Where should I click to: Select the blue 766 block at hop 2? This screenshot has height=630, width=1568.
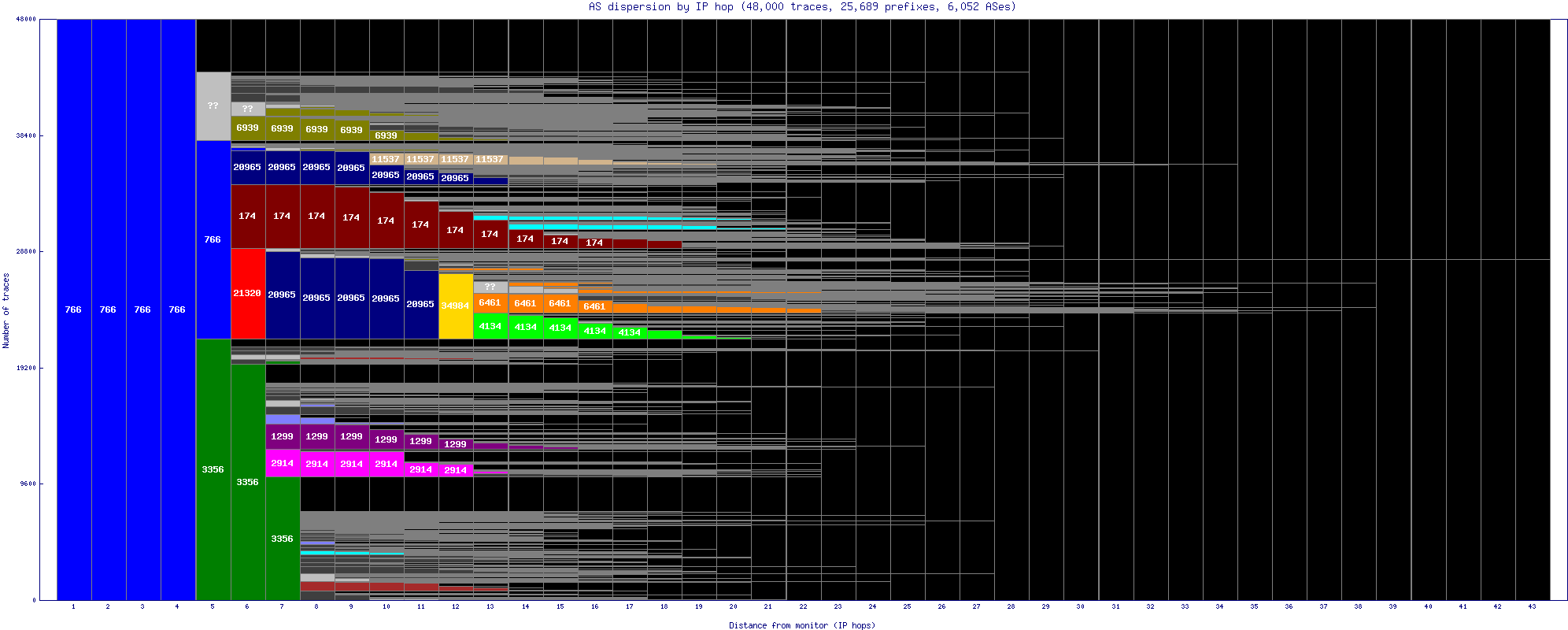point(109,309)
